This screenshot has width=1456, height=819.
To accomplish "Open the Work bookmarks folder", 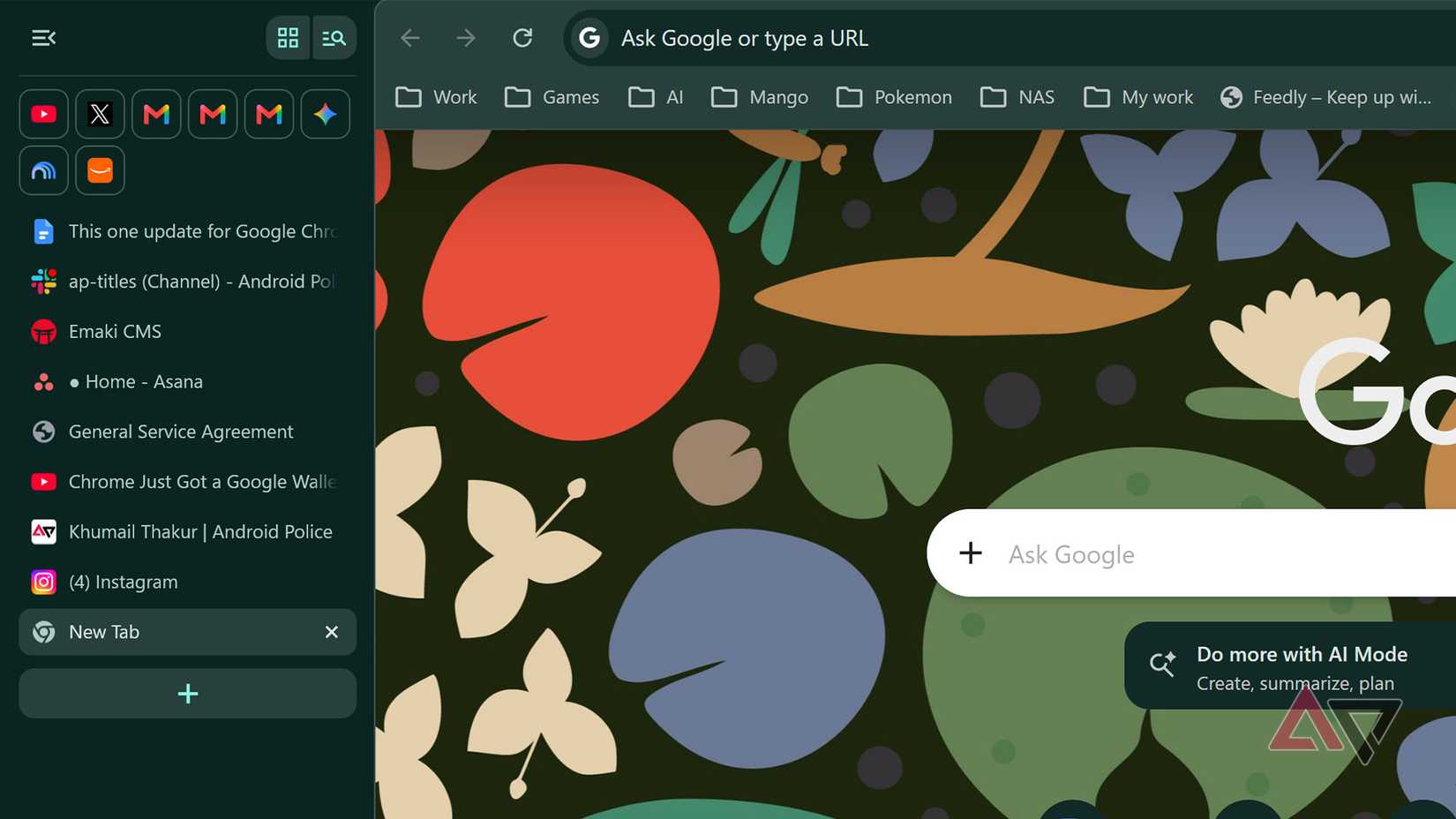I will tap(436, 97).
